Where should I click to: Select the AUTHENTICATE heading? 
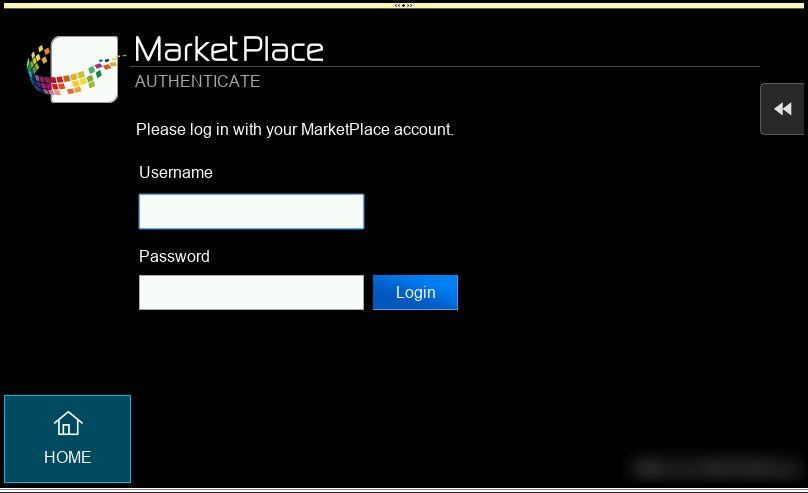(x=197, y=81)
